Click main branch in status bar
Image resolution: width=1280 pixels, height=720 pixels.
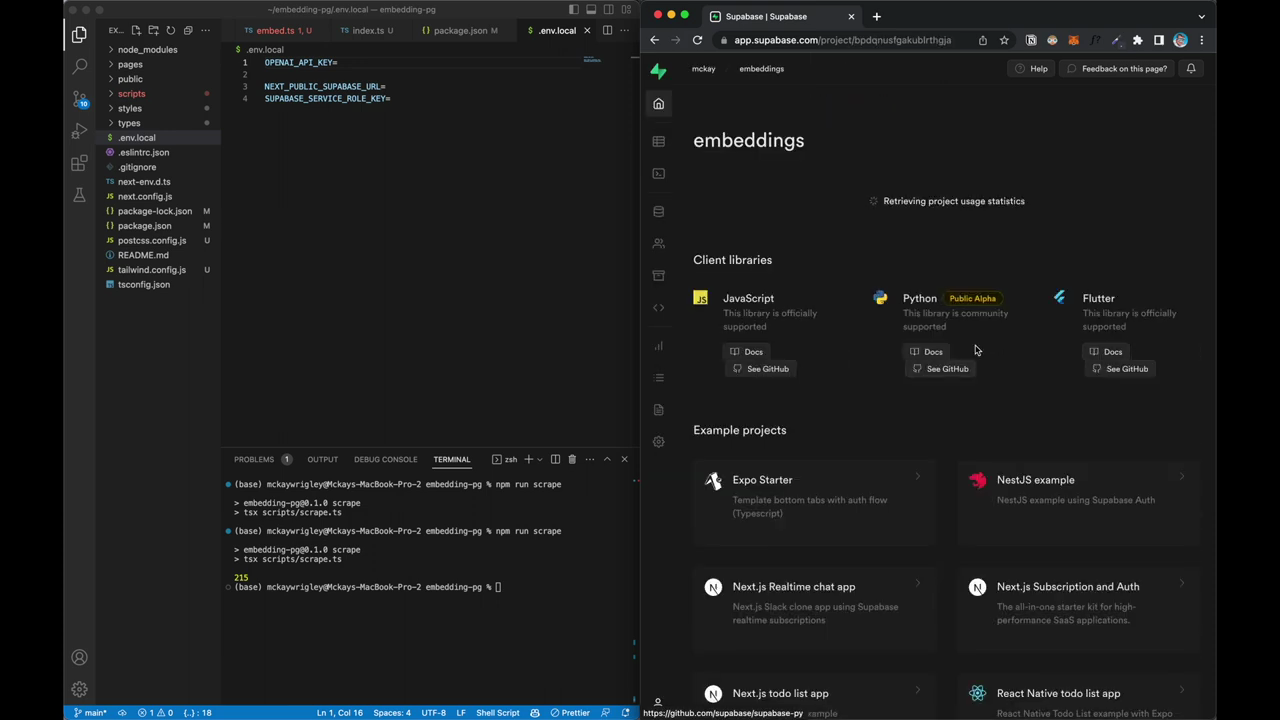click(90, 713)
